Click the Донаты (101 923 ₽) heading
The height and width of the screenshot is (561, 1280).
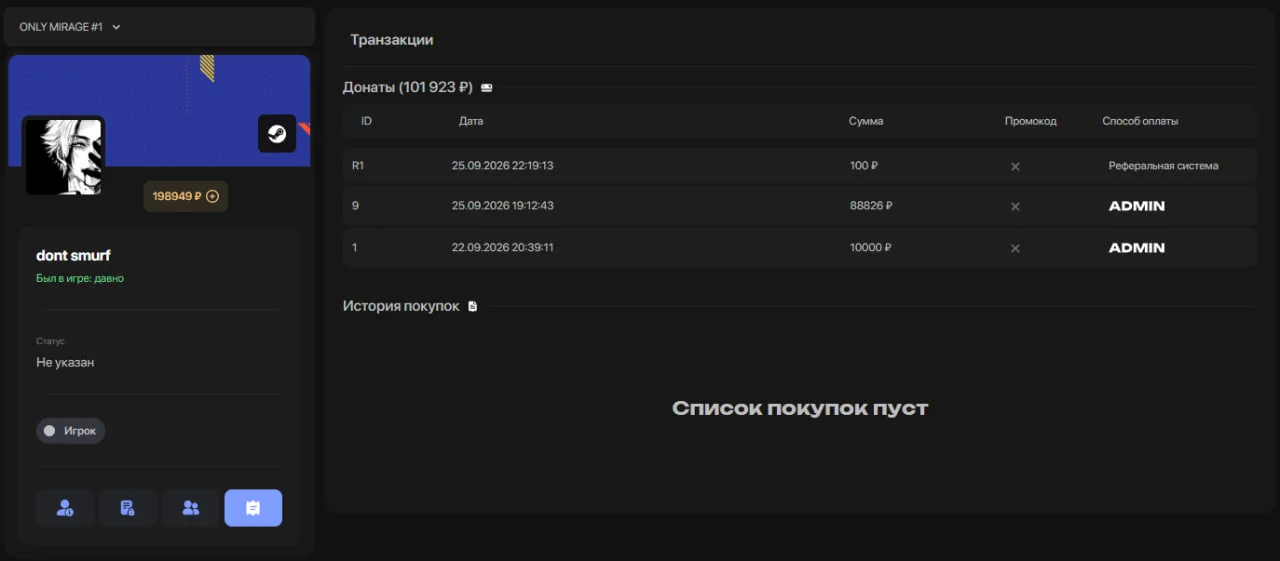pos(407,87)
